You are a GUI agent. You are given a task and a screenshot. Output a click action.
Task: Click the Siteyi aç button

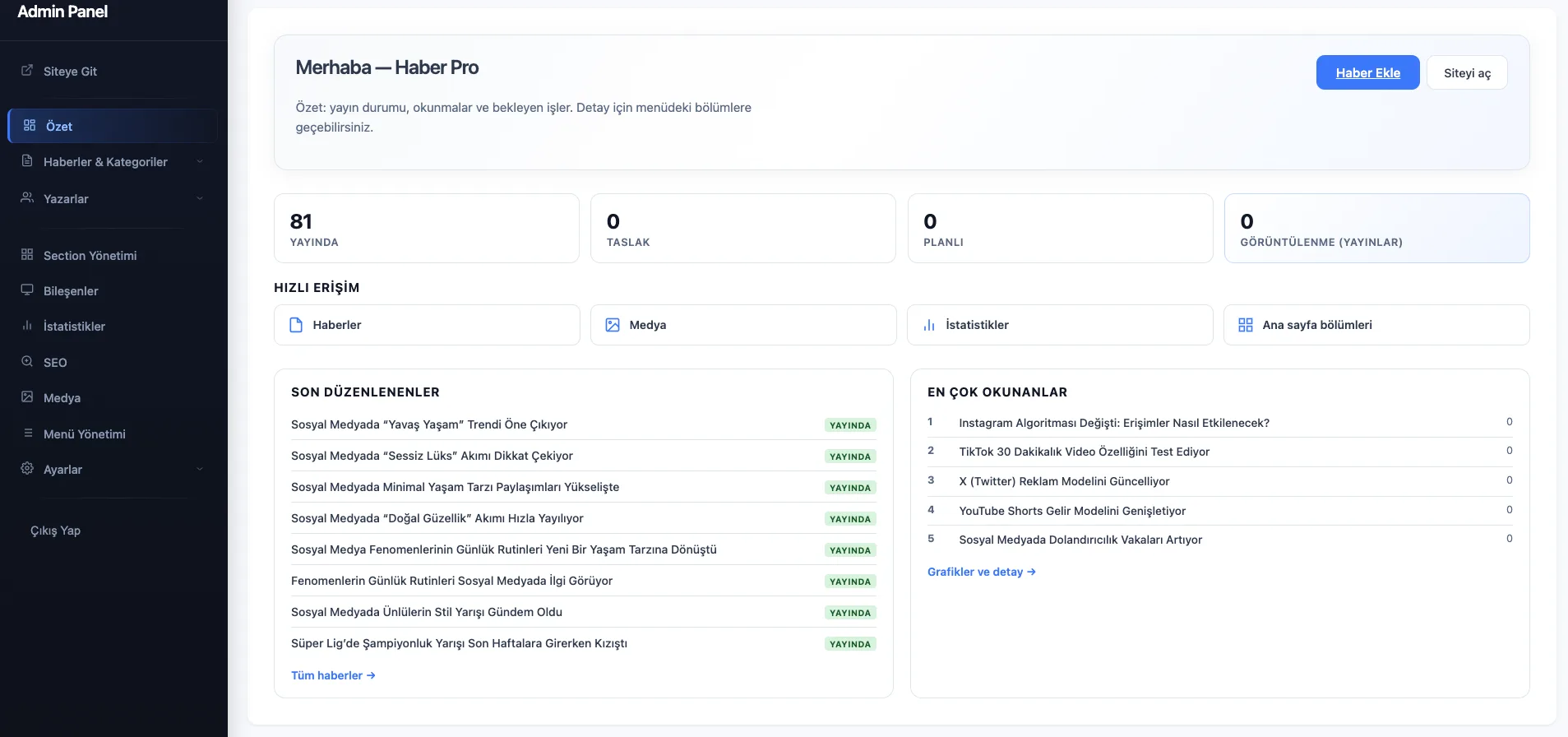[1466, 72]
